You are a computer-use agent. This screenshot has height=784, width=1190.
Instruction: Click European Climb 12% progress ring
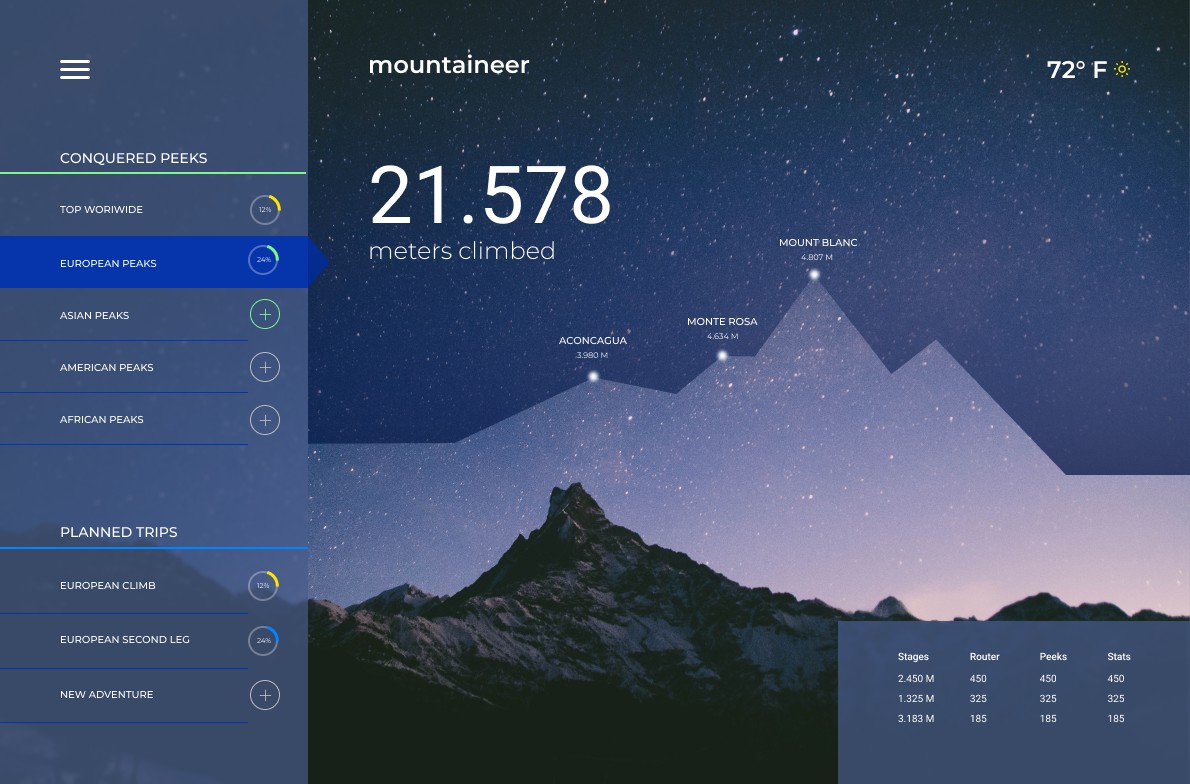coord(263,585)
